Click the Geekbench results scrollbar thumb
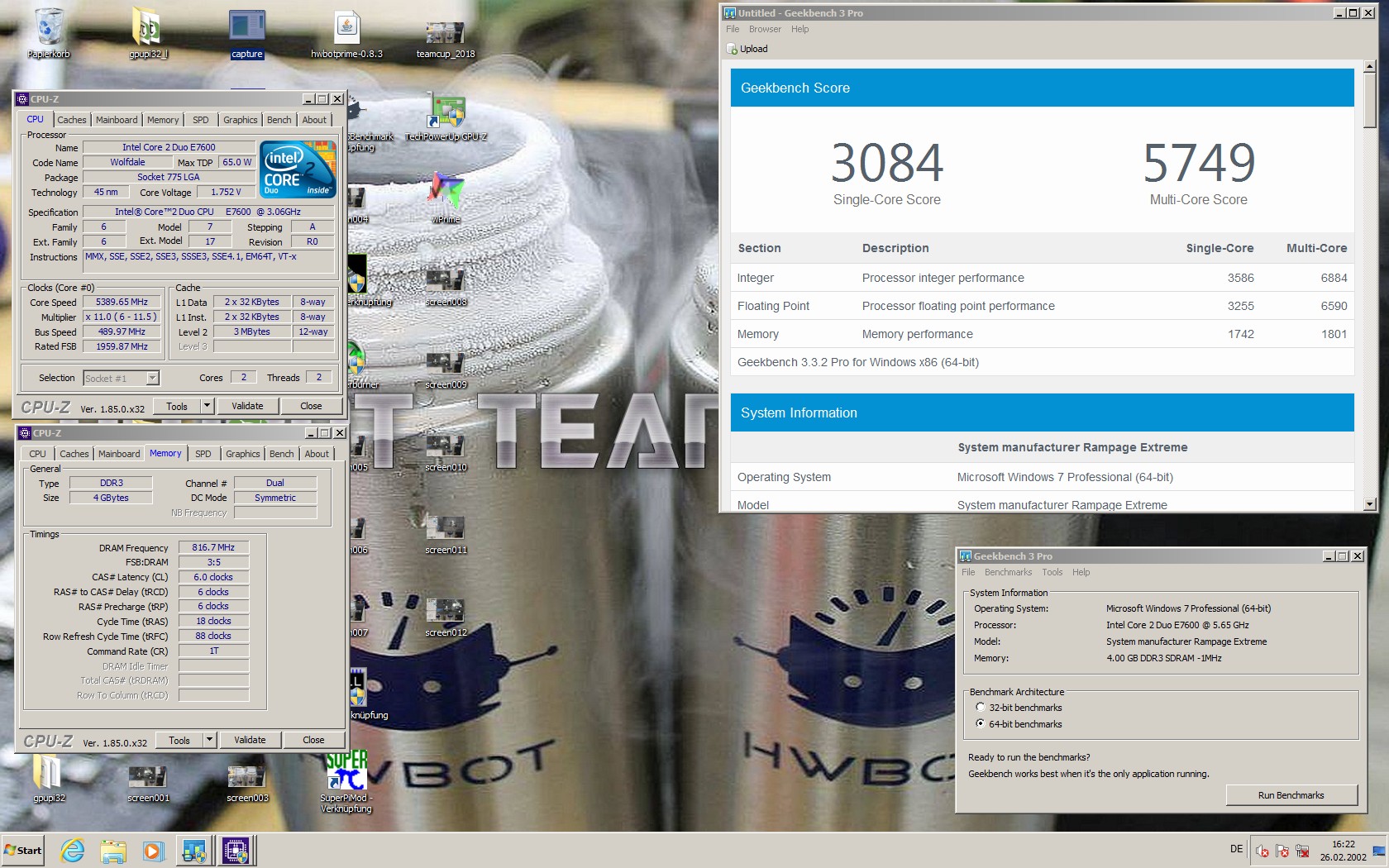 pyautogui.click(x=1370, y=101)
